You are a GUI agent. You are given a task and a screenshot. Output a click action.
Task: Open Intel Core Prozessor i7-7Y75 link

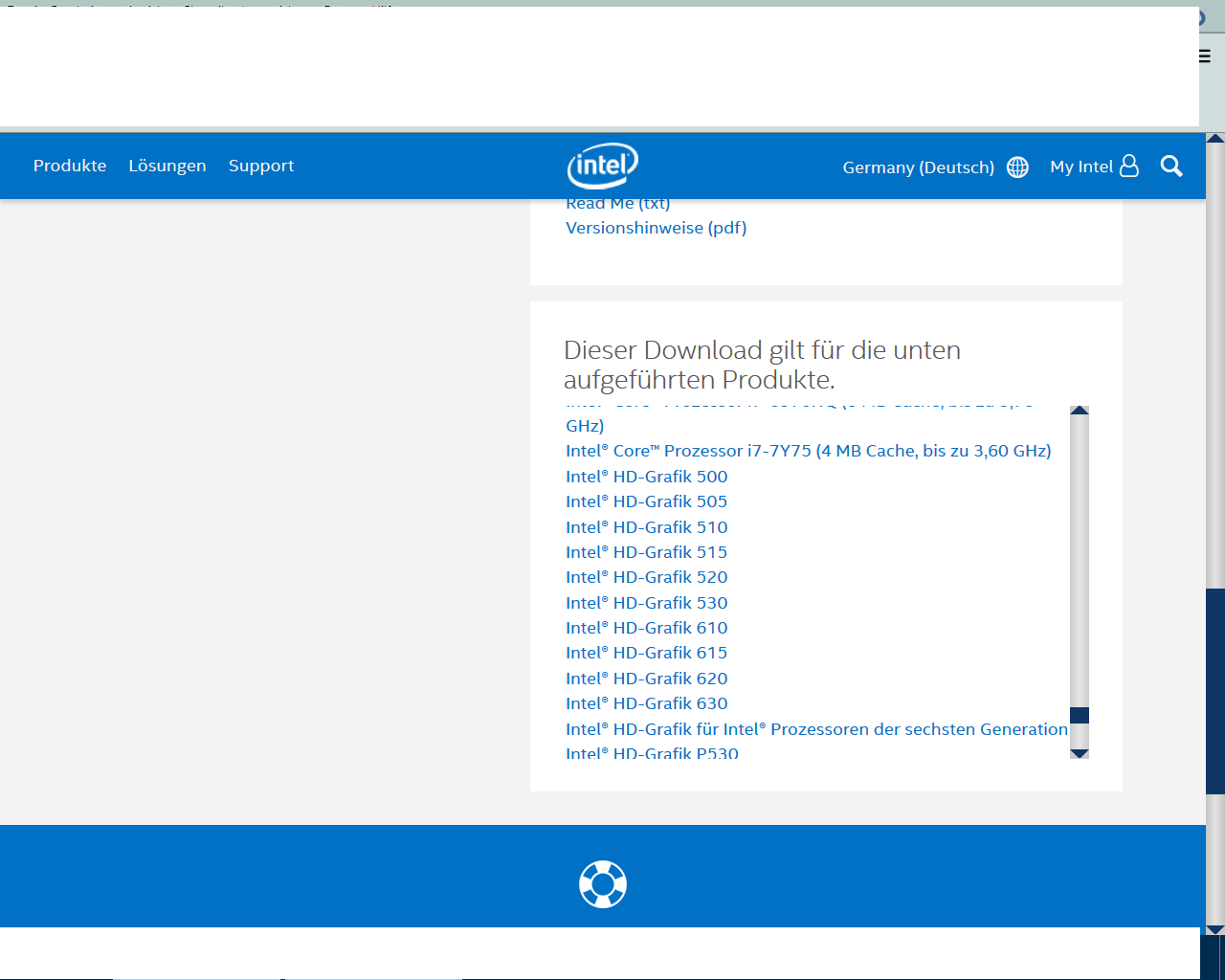(x=809, y=451)
